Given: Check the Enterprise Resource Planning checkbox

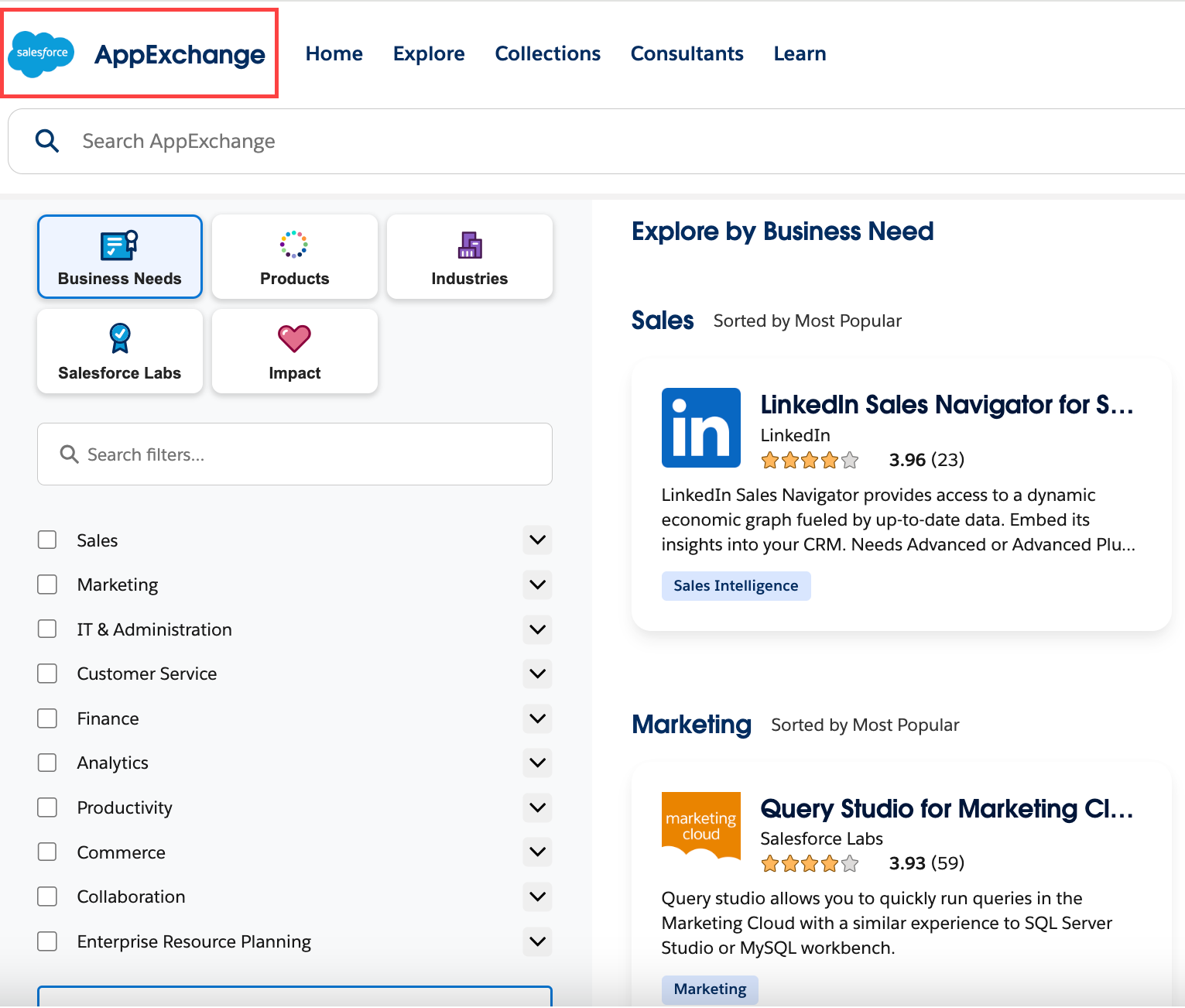Looking at the screenshot, I should (47, 941).
